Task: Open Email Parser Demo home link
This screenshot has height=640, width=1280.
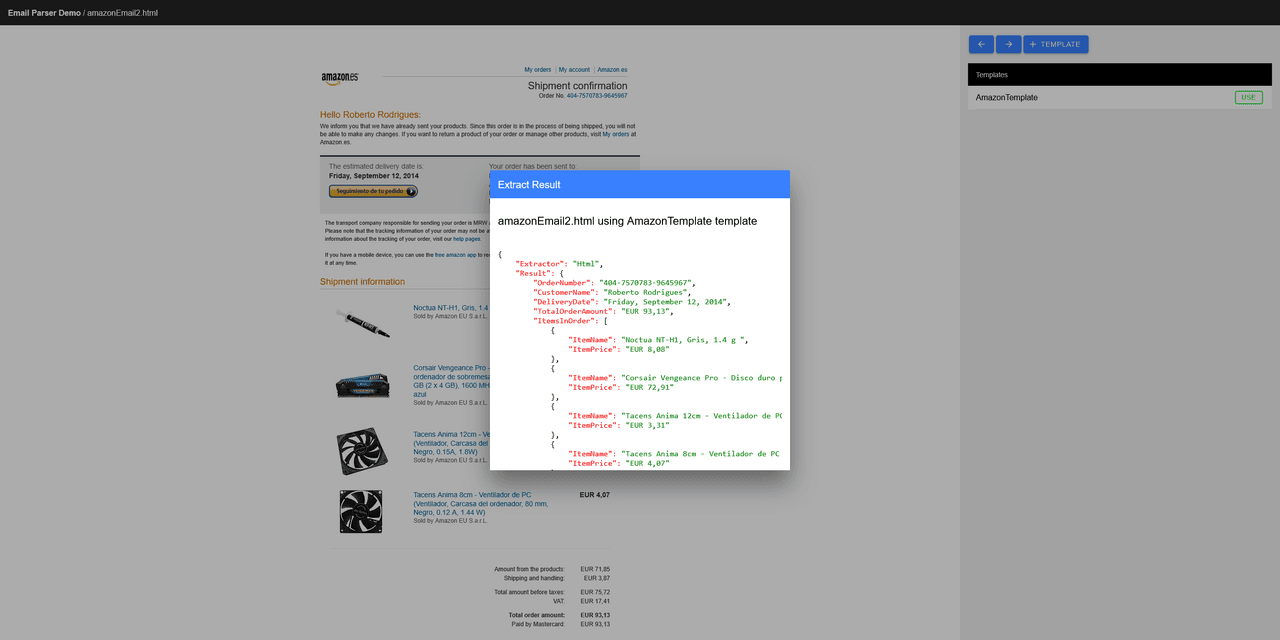Action: click(44, 13)
